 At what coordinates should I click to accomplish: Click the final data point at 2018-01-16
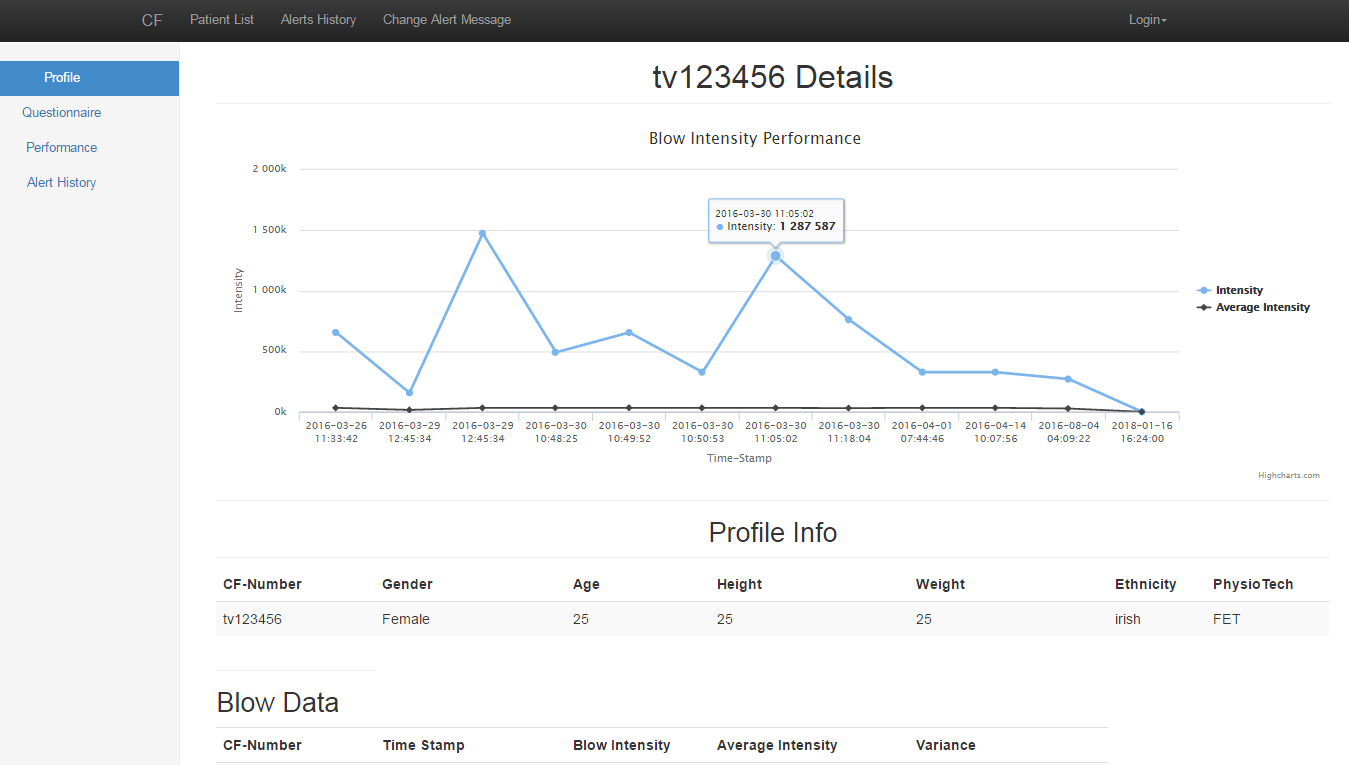coord(1141,411)
